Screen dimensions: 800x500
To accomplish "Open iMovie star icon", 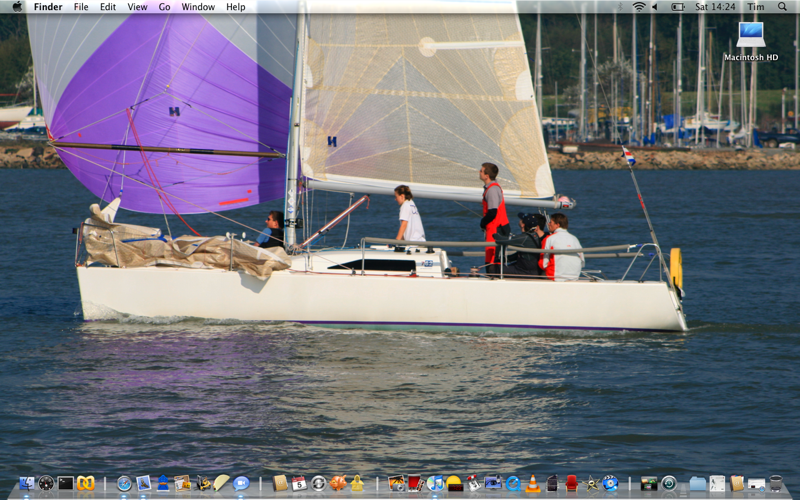I will [591, 483].
